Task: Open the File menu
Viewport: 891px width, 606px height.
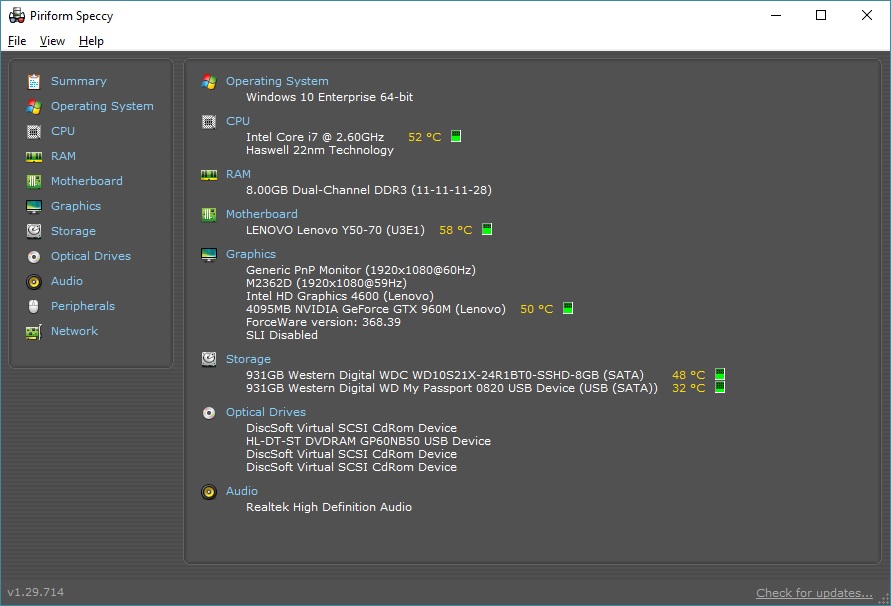Action: pos(17,41)
